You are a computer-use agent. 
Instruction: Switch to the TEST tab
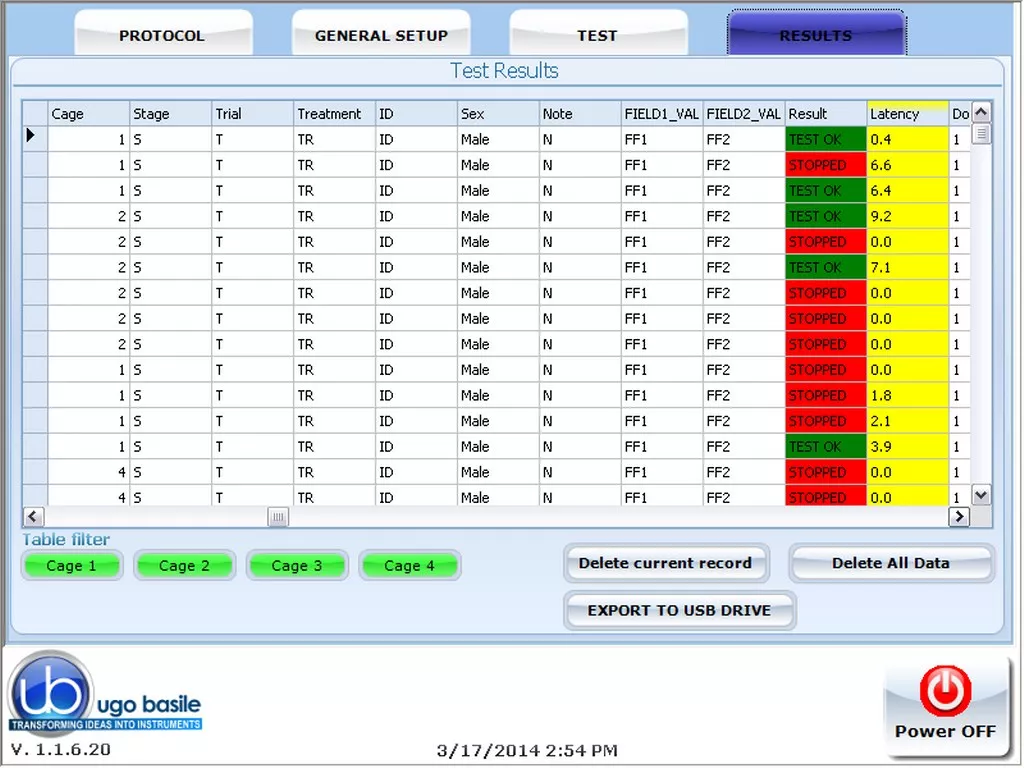(598, 35)
